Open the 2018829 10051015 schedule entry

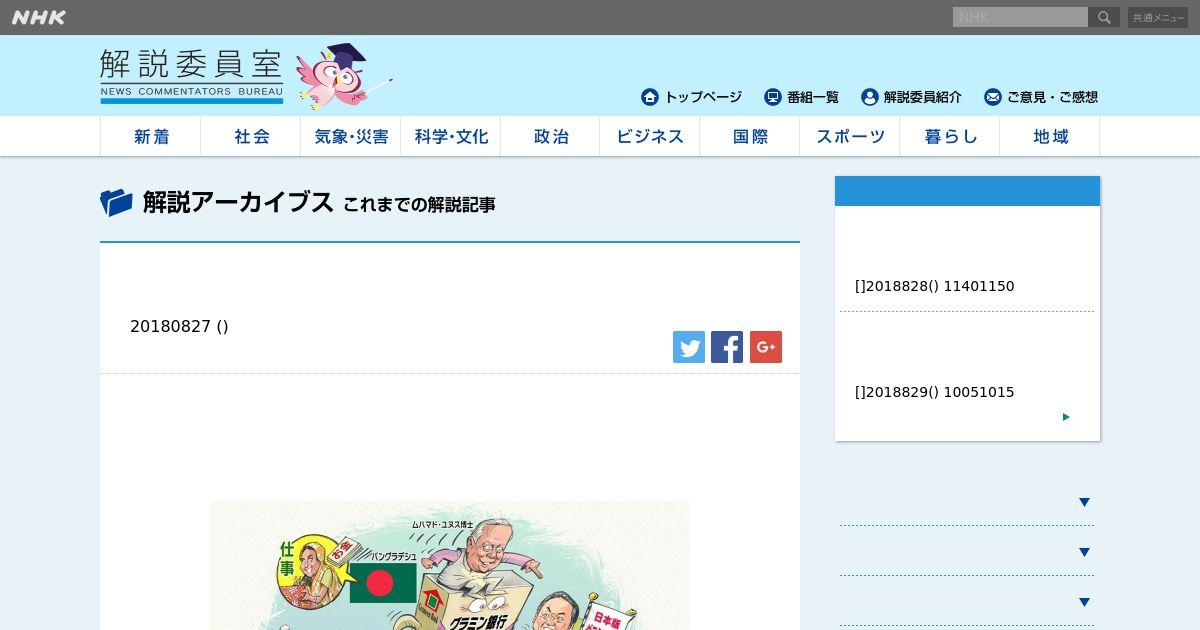(x=934, y=392)
